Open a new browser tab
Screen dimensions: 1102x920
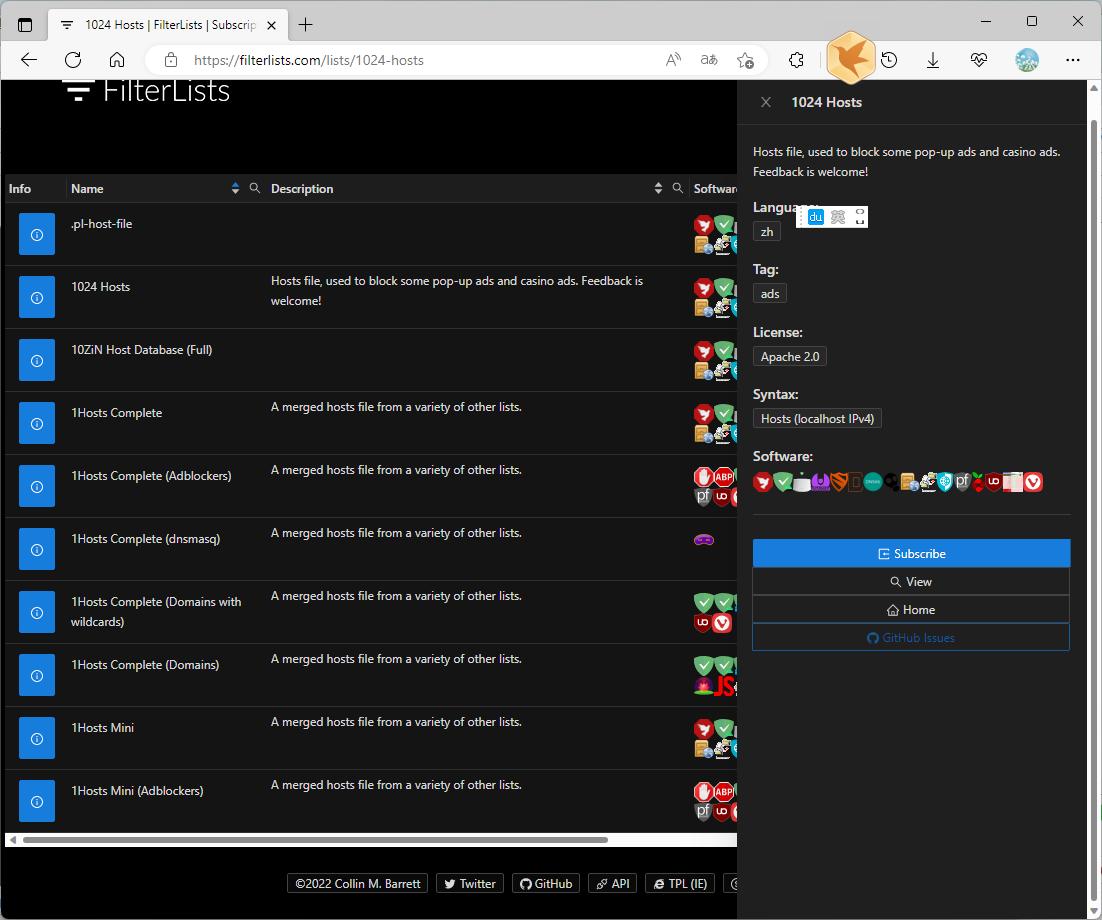tap(306, 24)
